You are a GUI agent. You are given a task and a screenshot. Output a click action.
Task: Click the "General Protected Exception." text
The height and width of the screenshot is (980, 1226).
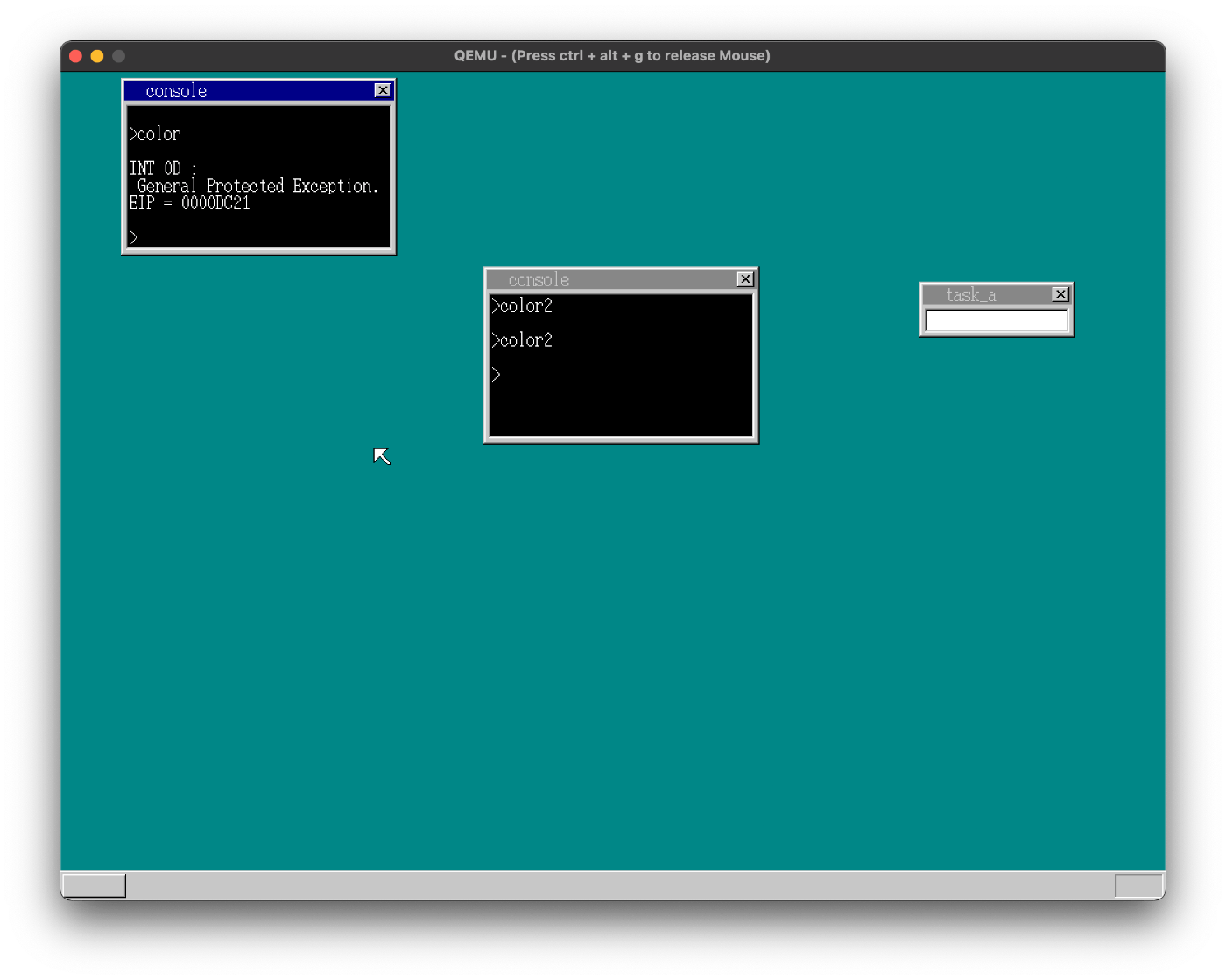pos(257,186)
